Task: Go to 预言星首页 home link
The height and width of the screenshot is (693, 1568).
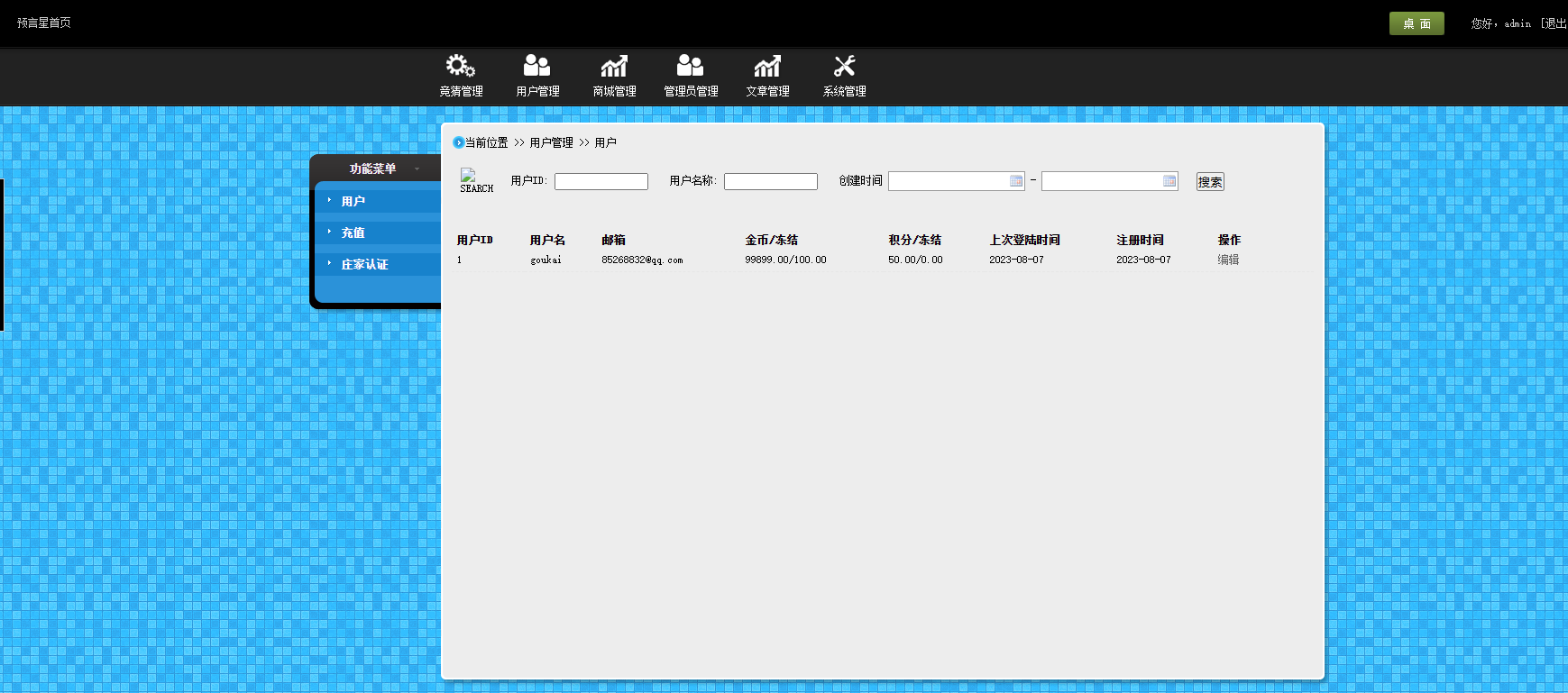Action: coord(44,23)
